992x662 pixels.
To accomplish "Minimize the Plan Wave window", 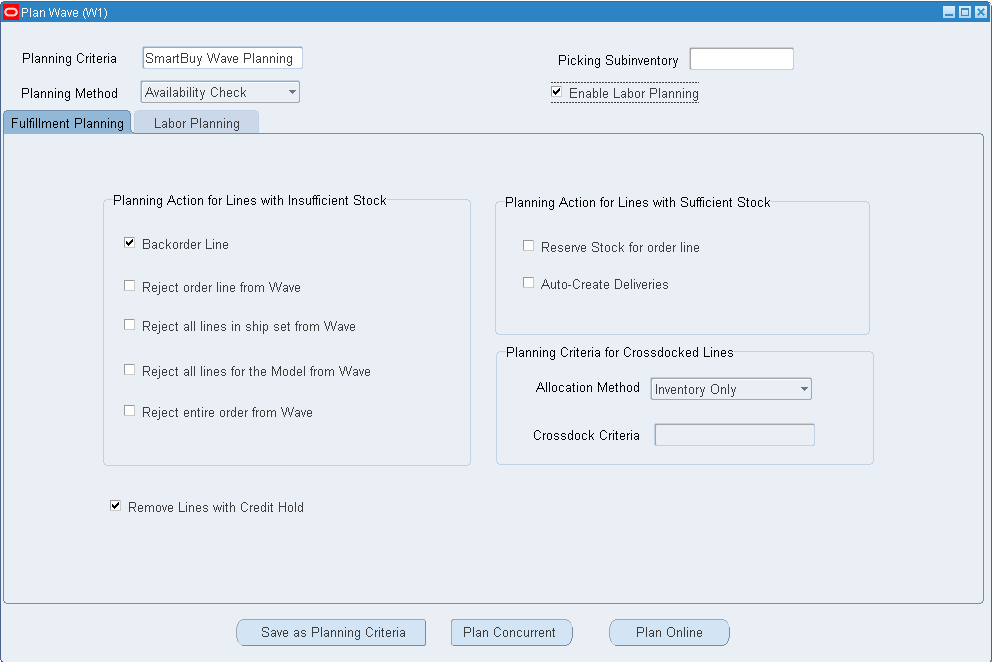I will [948, 12].
